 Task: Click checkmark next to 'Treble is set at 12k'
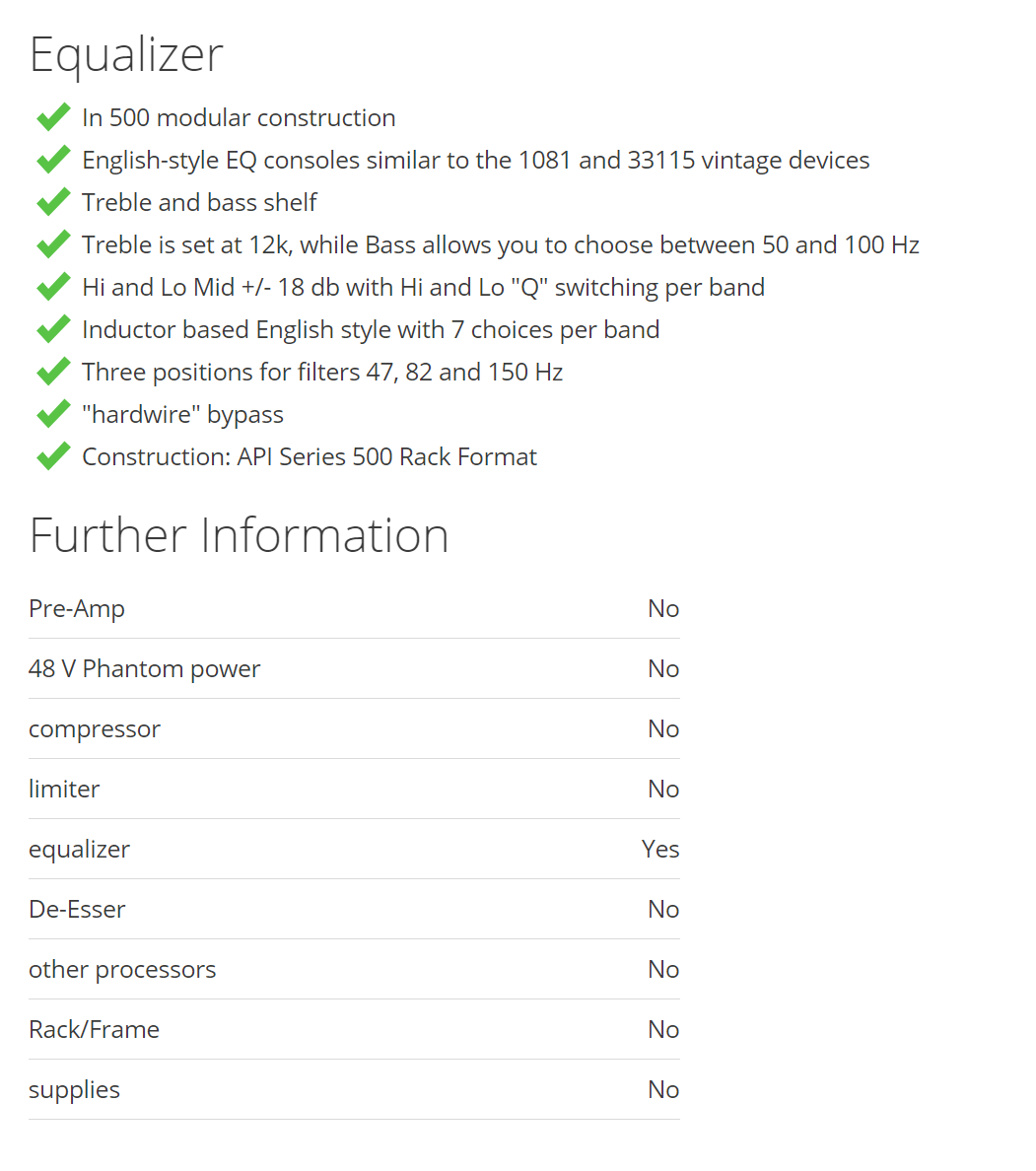(54, 244)
